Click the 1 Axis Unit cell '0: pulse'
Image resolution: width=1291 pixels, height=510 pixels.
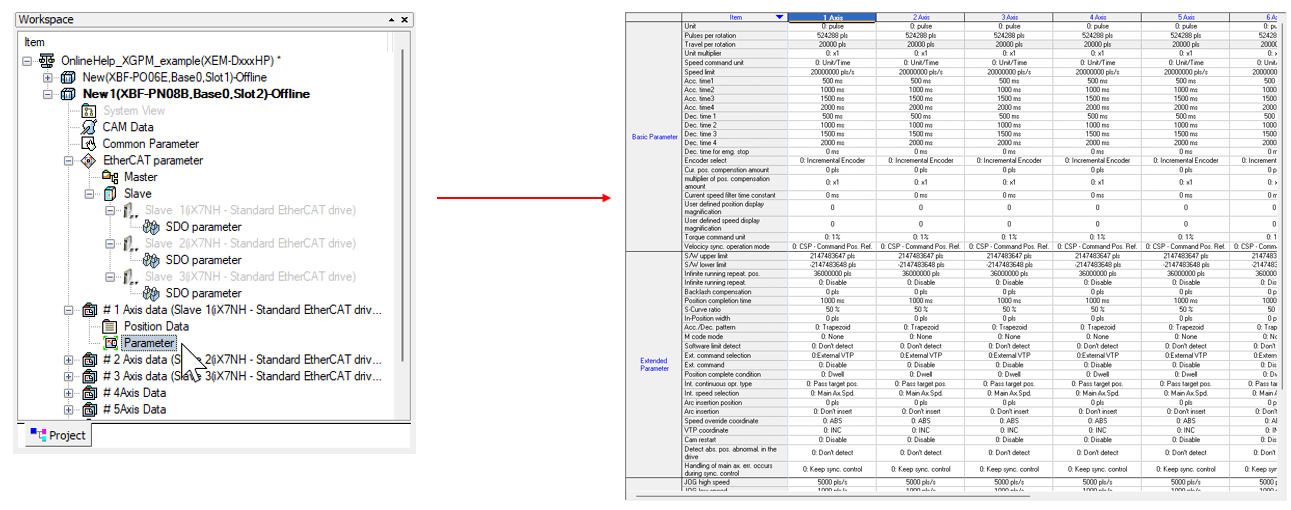coord(833,25)
